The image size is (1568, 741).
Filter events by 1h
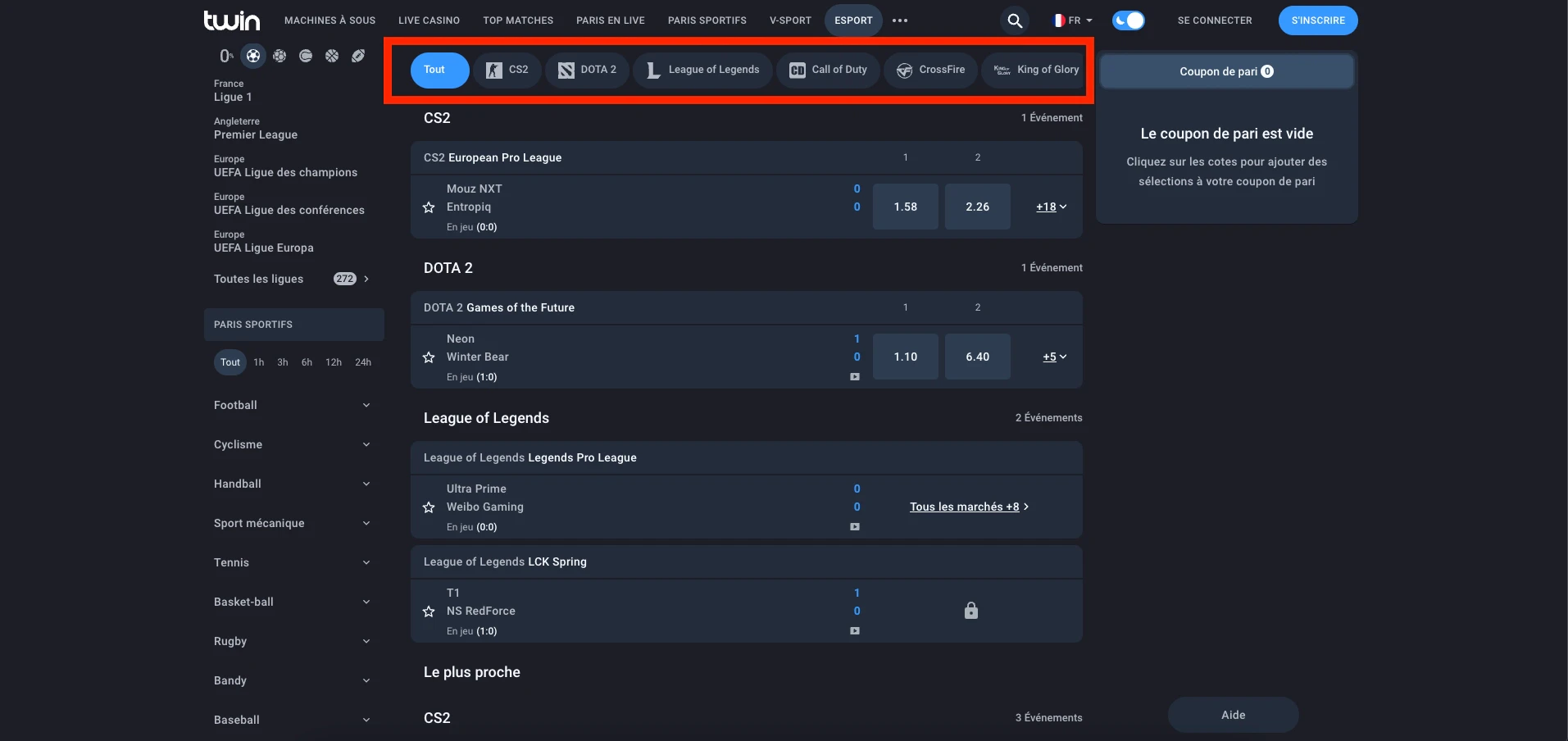pos(259,362)
